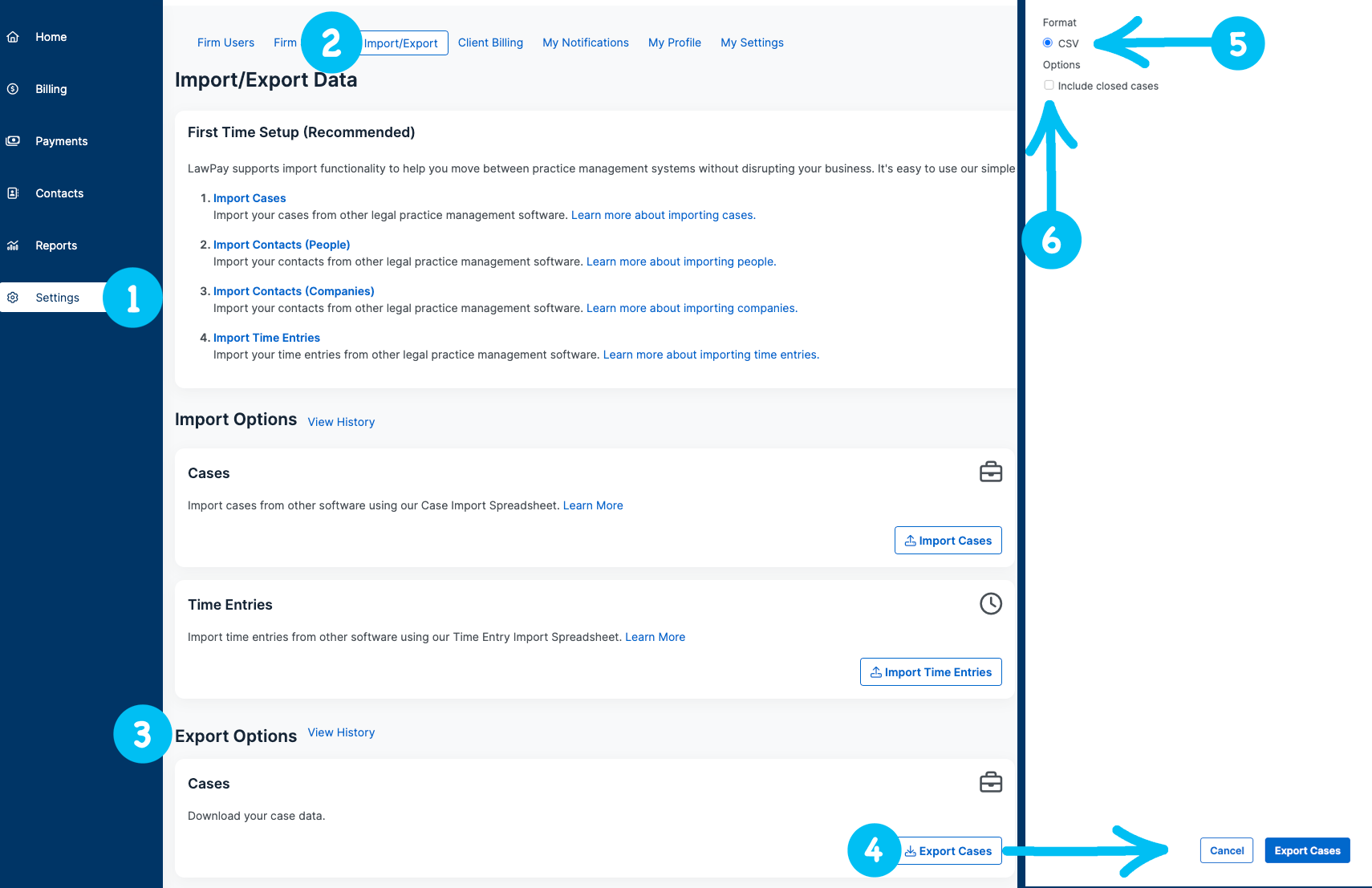The height and width of the screenshot is (888, 1372).
Task: Cancel the export cases panel
Action: (x=1227, y=850)
